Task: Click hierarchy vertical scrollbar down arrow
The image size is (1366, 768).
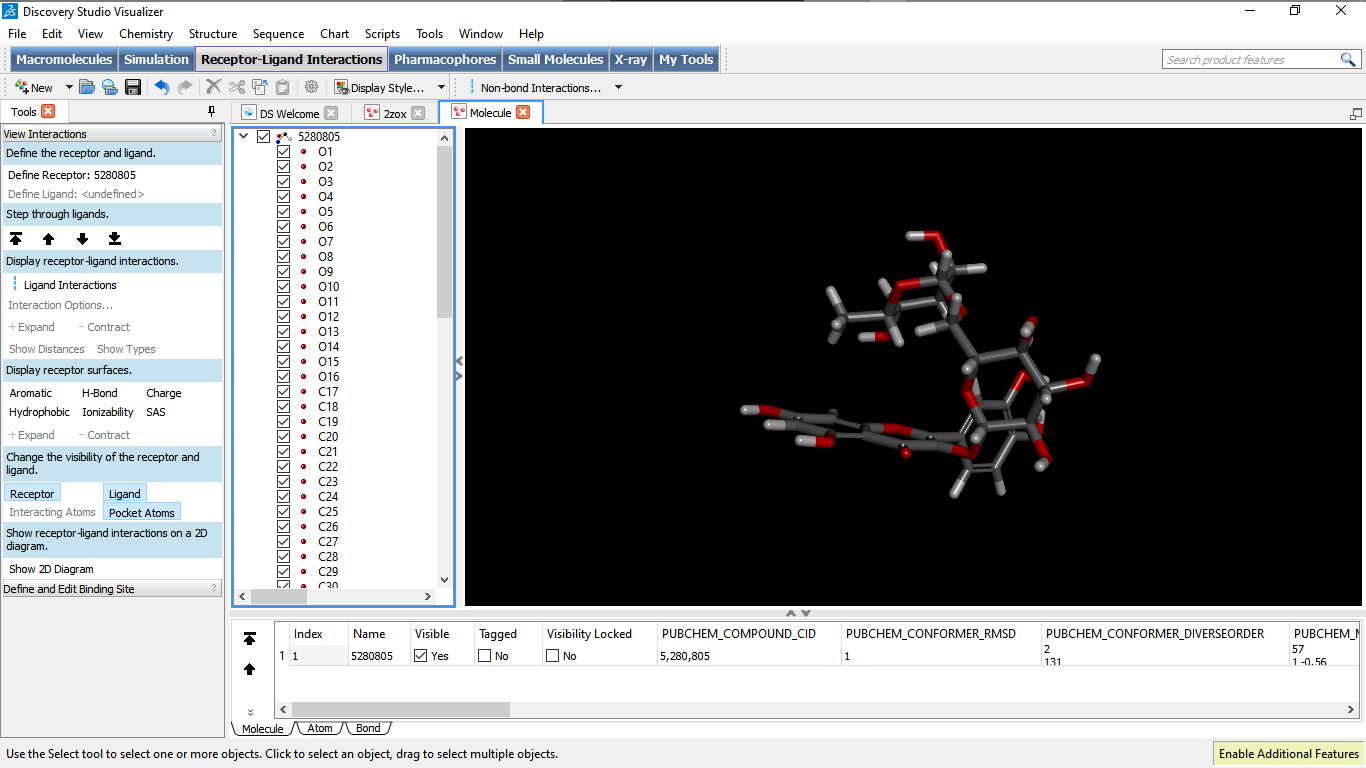Action: (445, 579)
